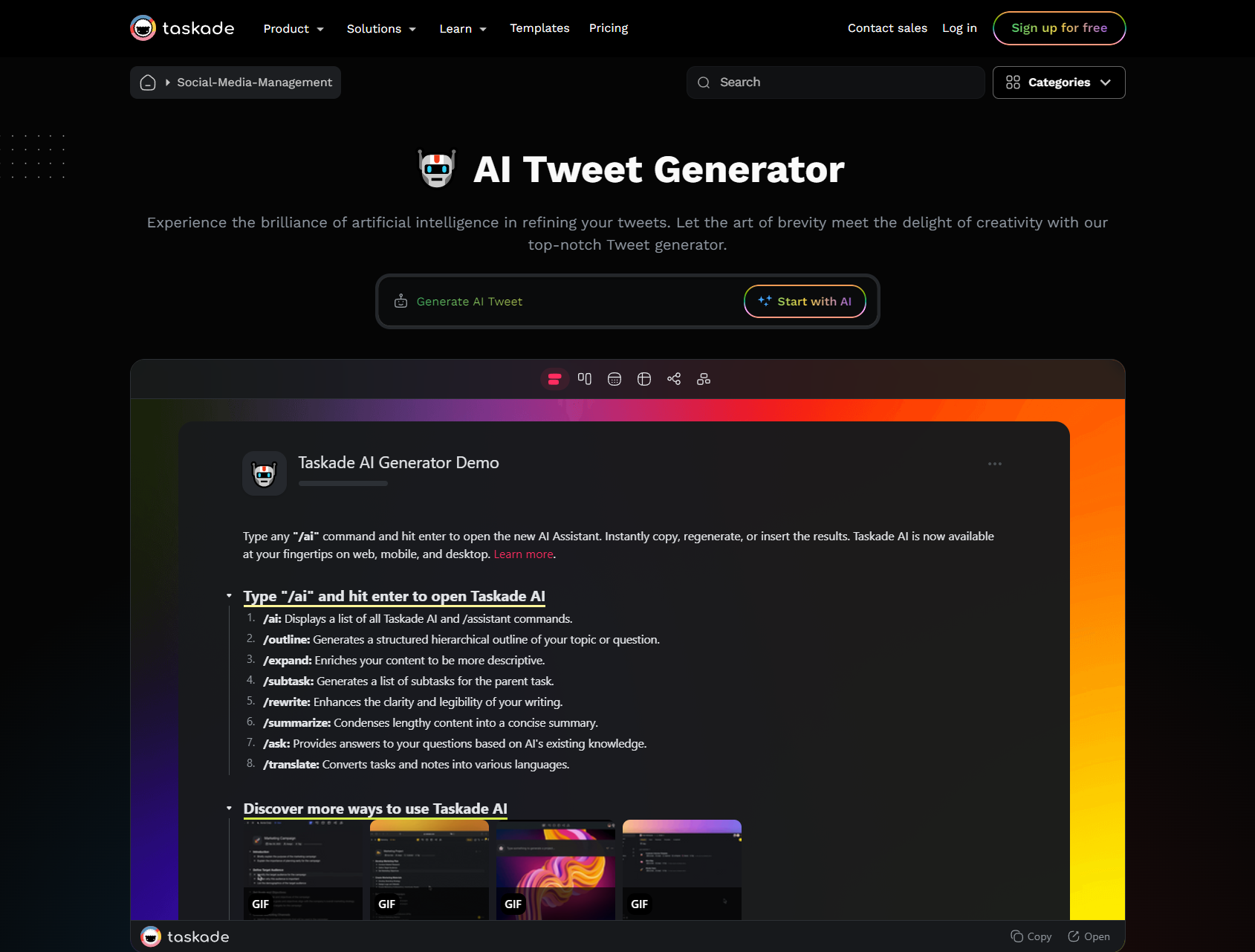Screen dimensions: 1255x952
Task: Click the Taskade logo in header
Action: tap(182, 28)
